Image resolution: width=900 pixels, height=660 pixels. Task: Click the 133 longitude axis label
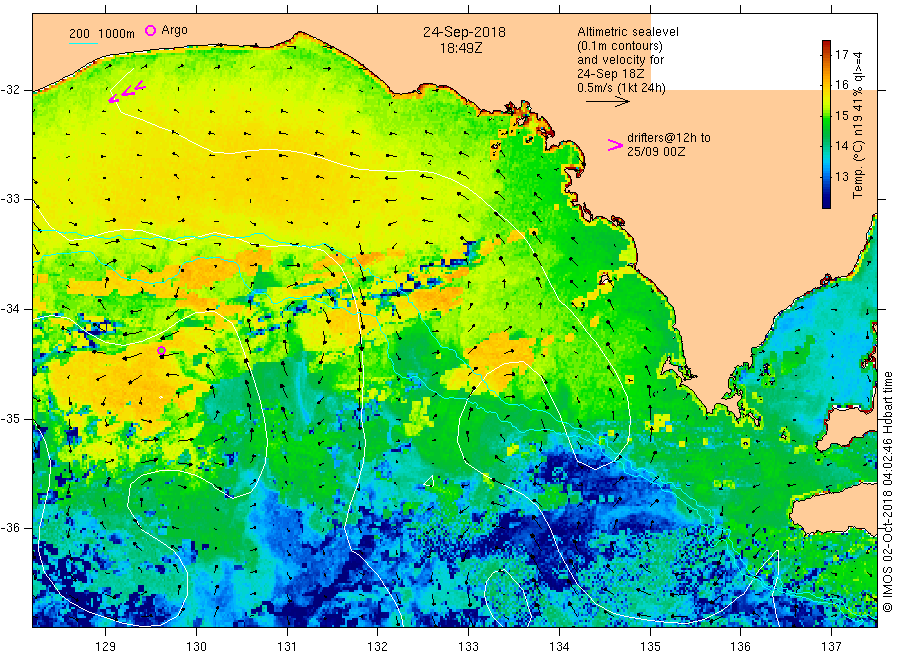[468, 647]
